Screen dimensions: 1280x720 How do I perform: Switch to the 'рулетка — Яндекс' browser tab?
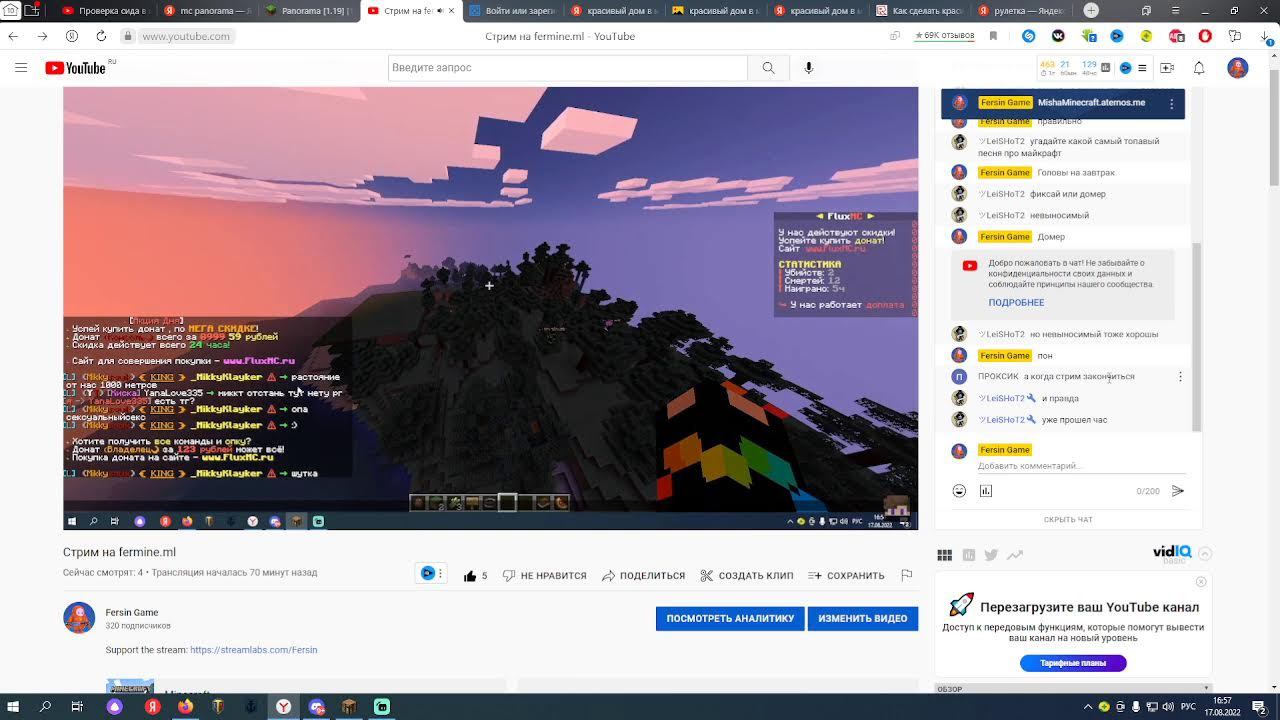[x=1021, y=11]
